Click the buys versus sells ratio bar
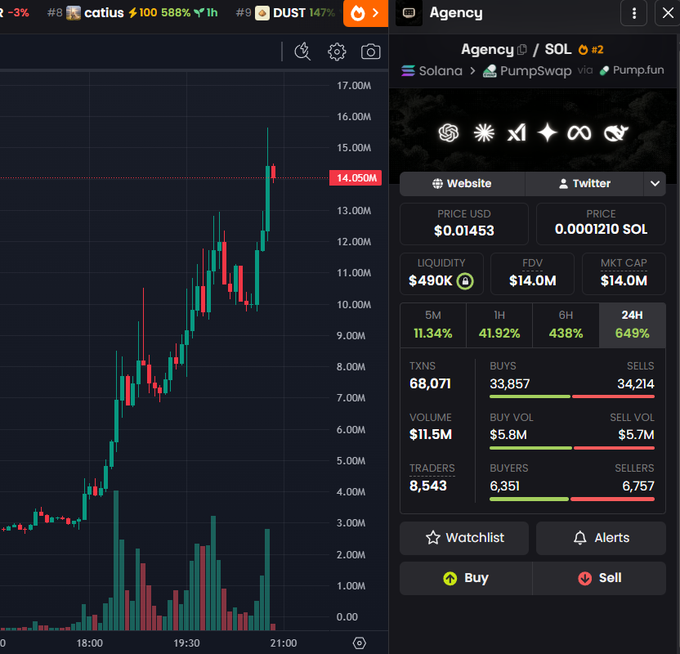The width and height of the screenshot is (680, 654). pyautogui.click(x=572, y=396)
